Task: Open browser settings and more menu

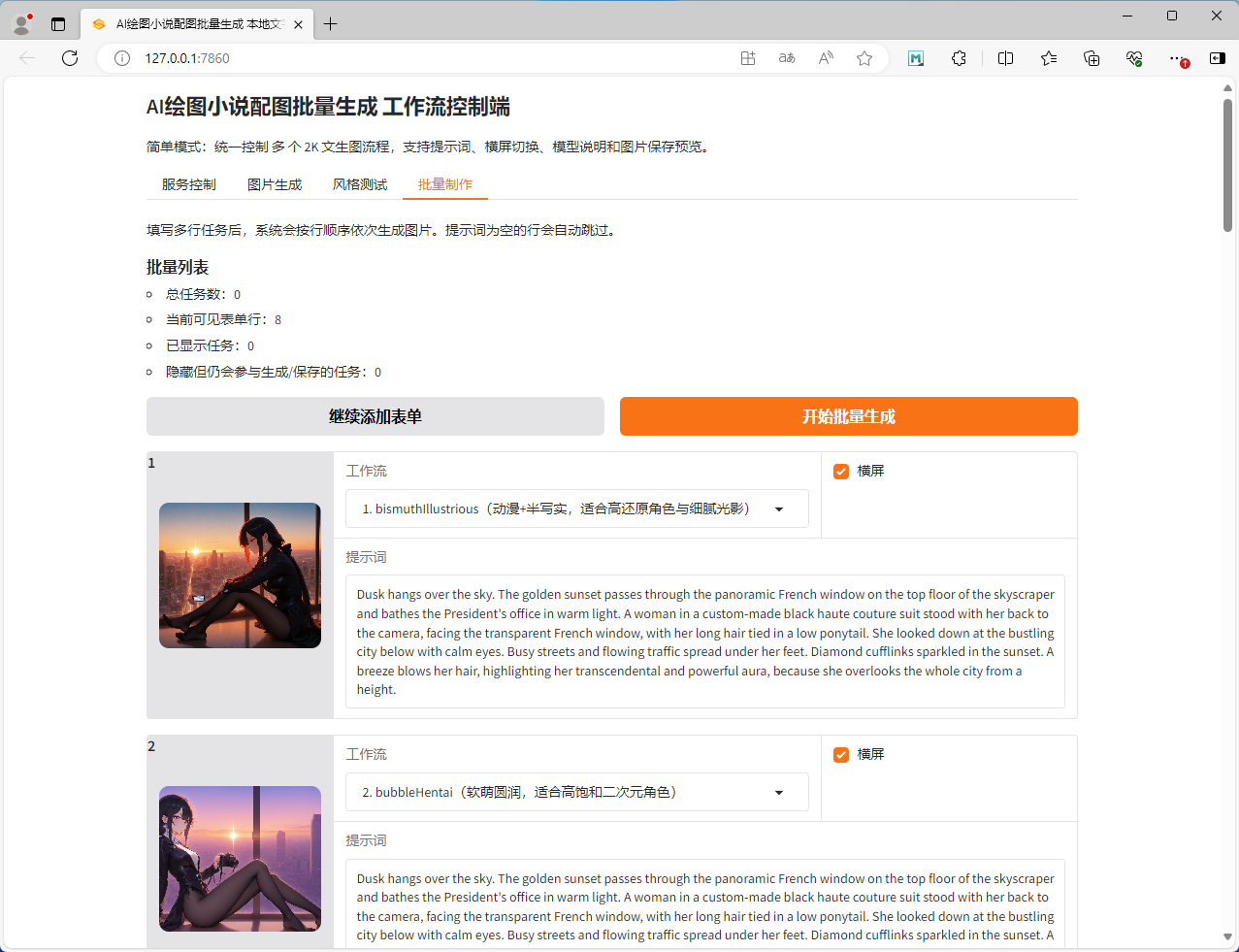Action: 1176,58
